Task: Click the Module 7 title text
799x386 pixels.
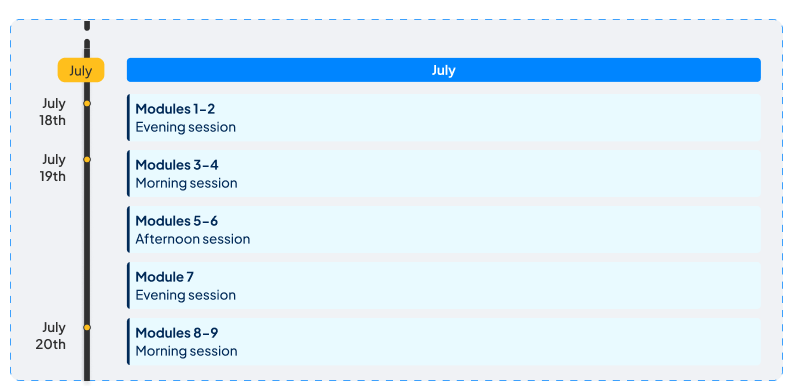Action: (165, 277)
